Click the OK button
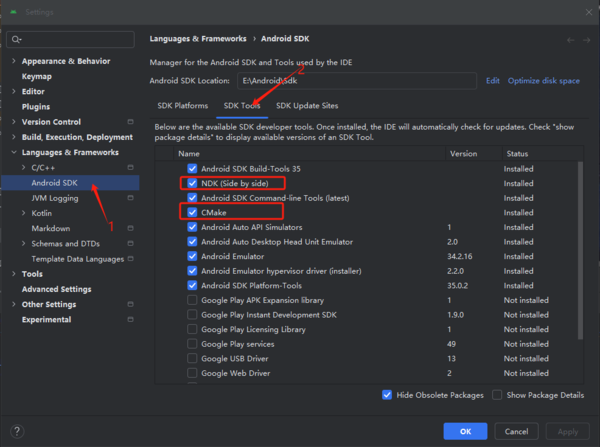 pyautogui.click(x=465, y=431)
